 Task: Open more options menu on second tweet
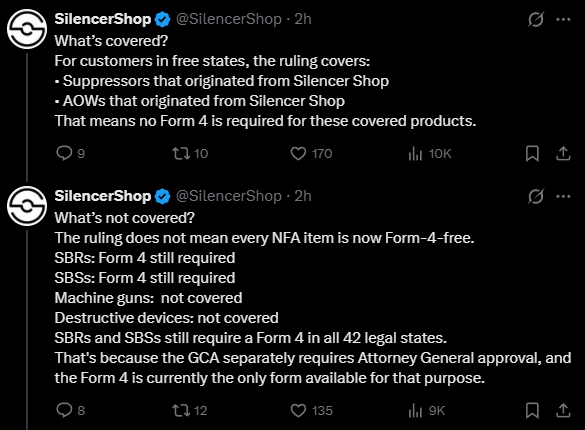coord(563,196)
